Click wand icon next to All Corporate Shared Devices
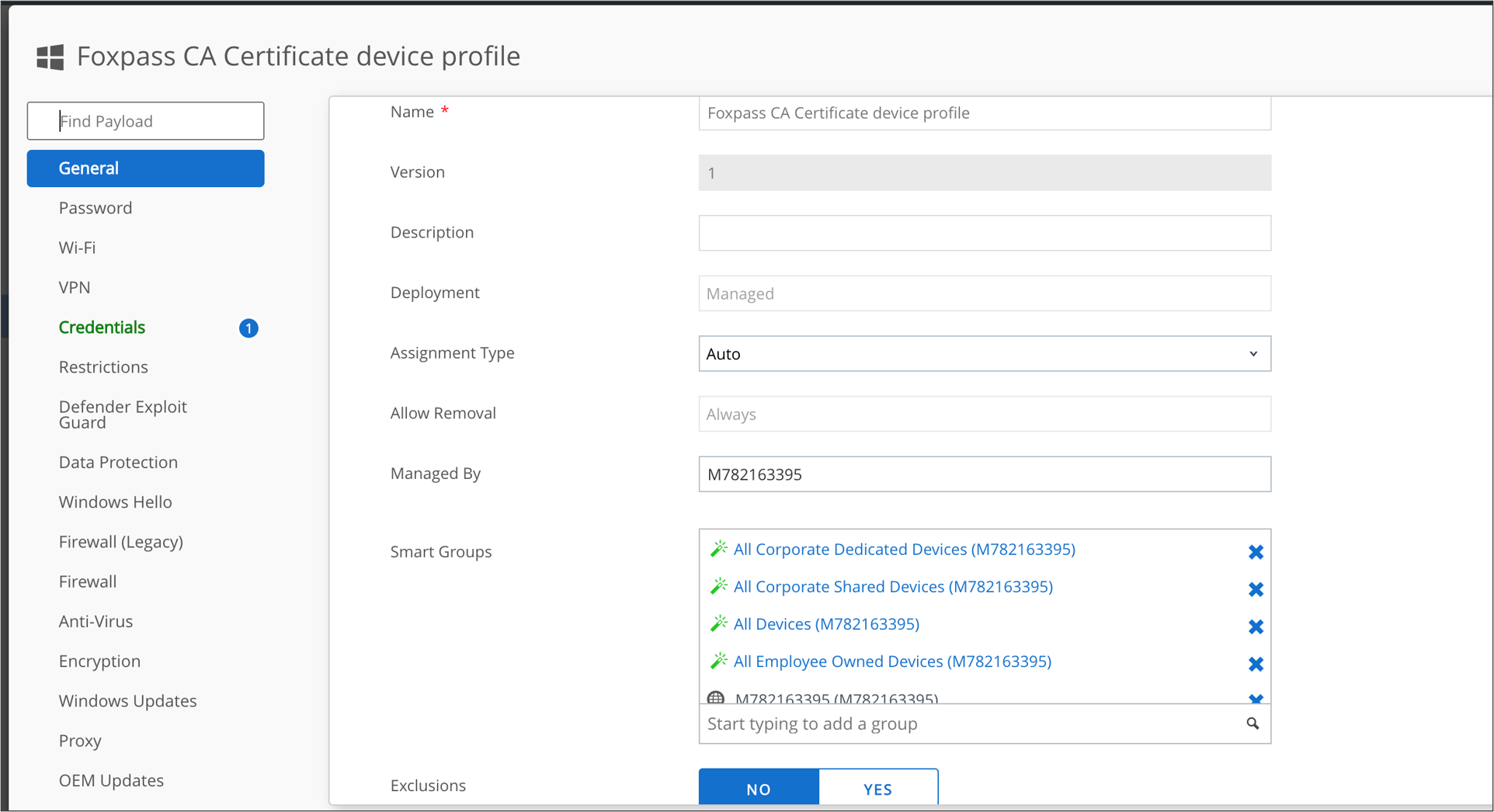The height and width of the screenshot is (812, 1494). 719,586
